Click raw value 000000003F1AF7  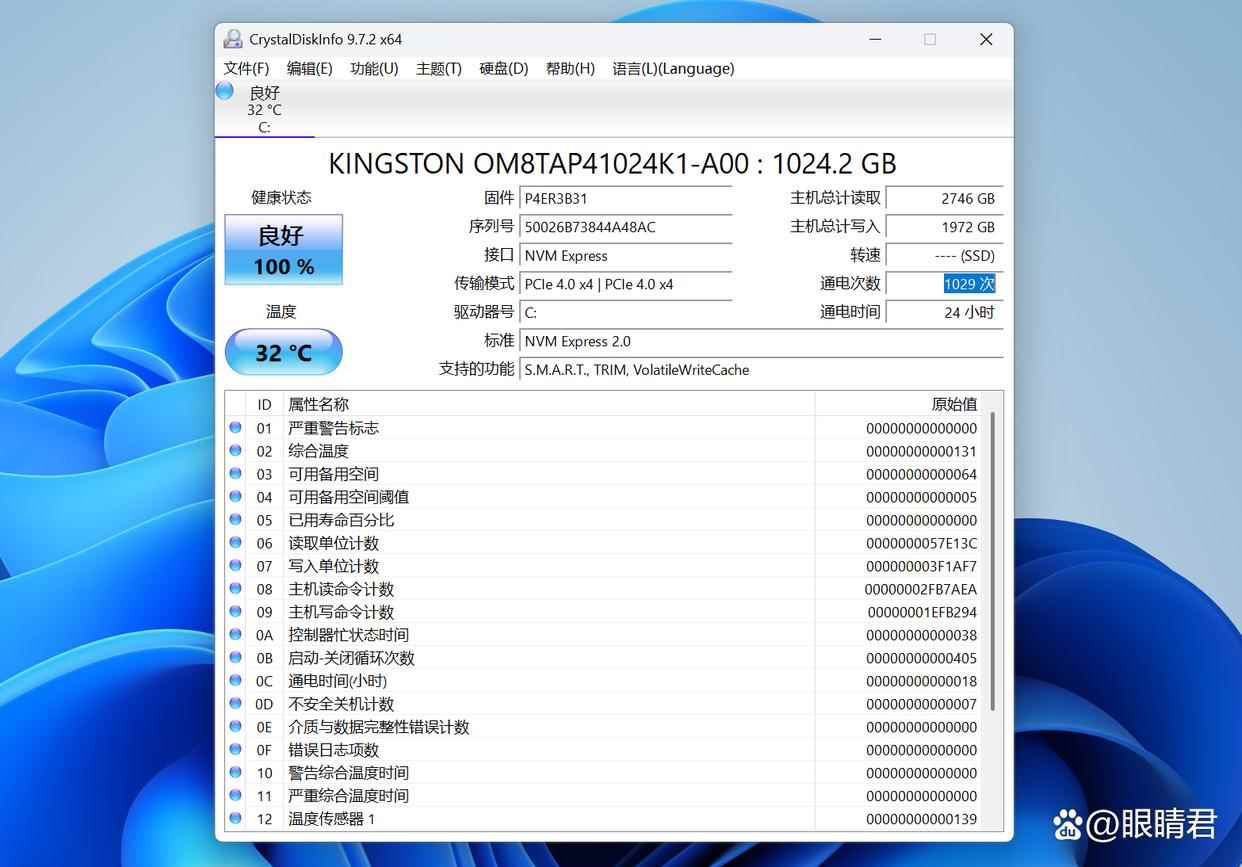921,566
